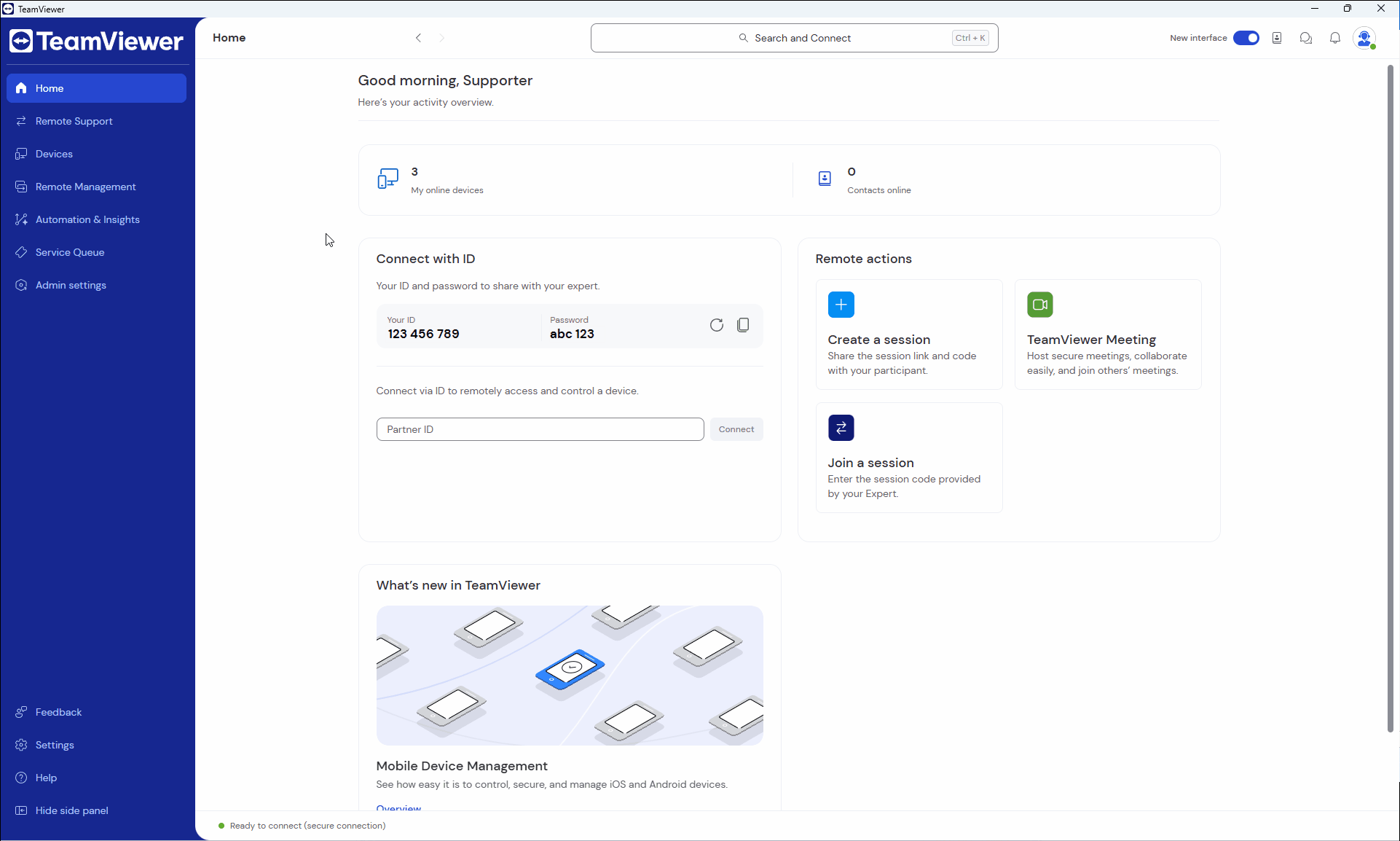Open the user profile avatar

1364,38
